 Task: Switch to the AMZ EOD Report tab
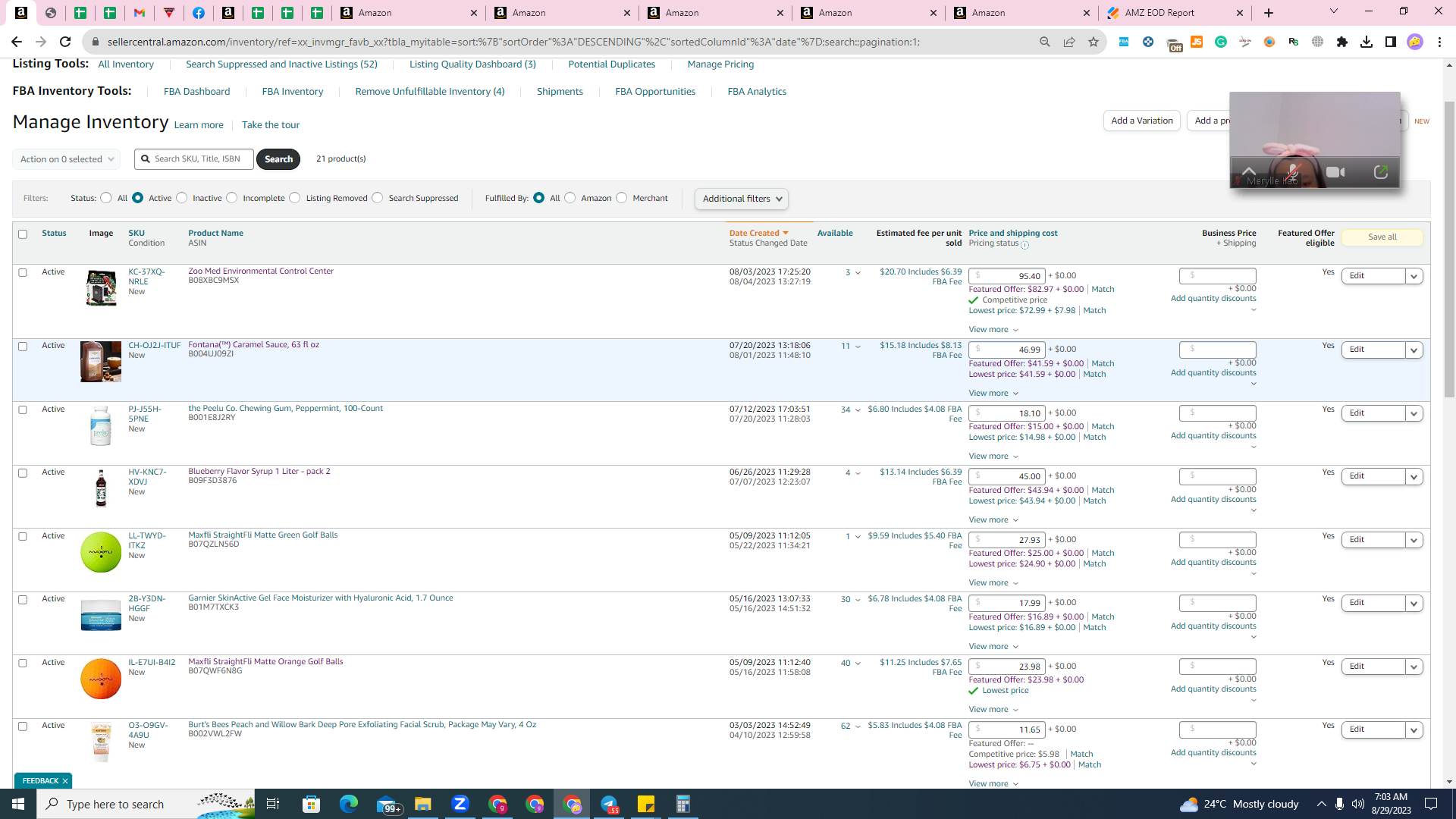tap(1160, 13)
